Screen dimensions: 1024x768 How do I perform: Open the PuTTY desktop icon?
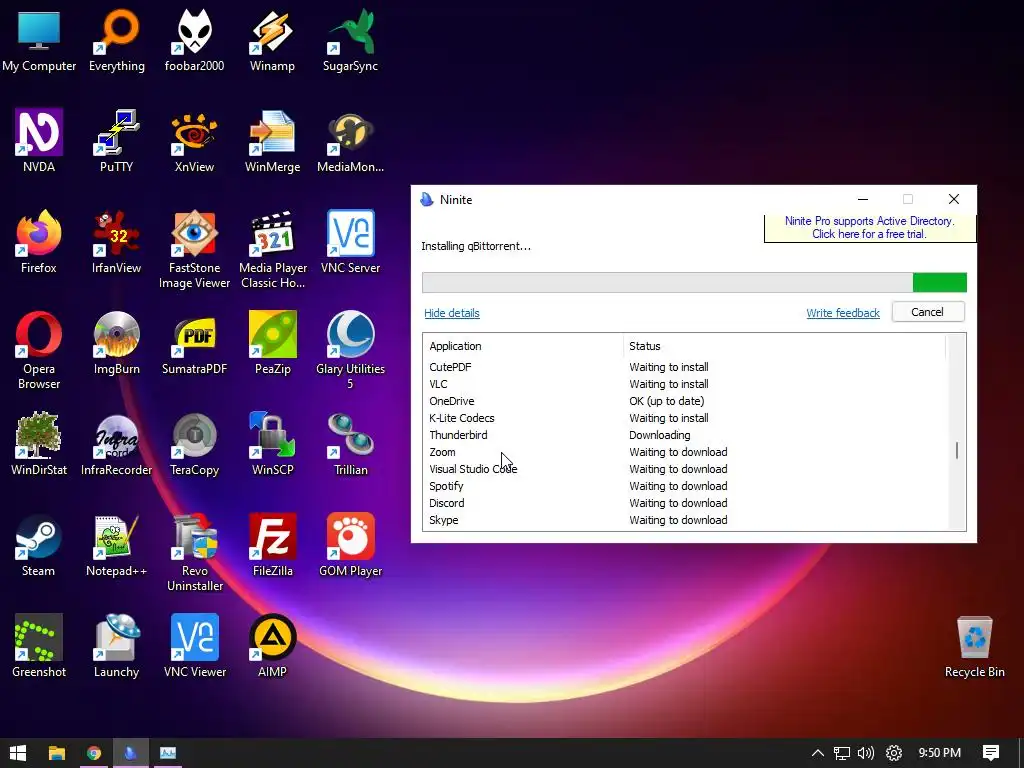(116, 141)
